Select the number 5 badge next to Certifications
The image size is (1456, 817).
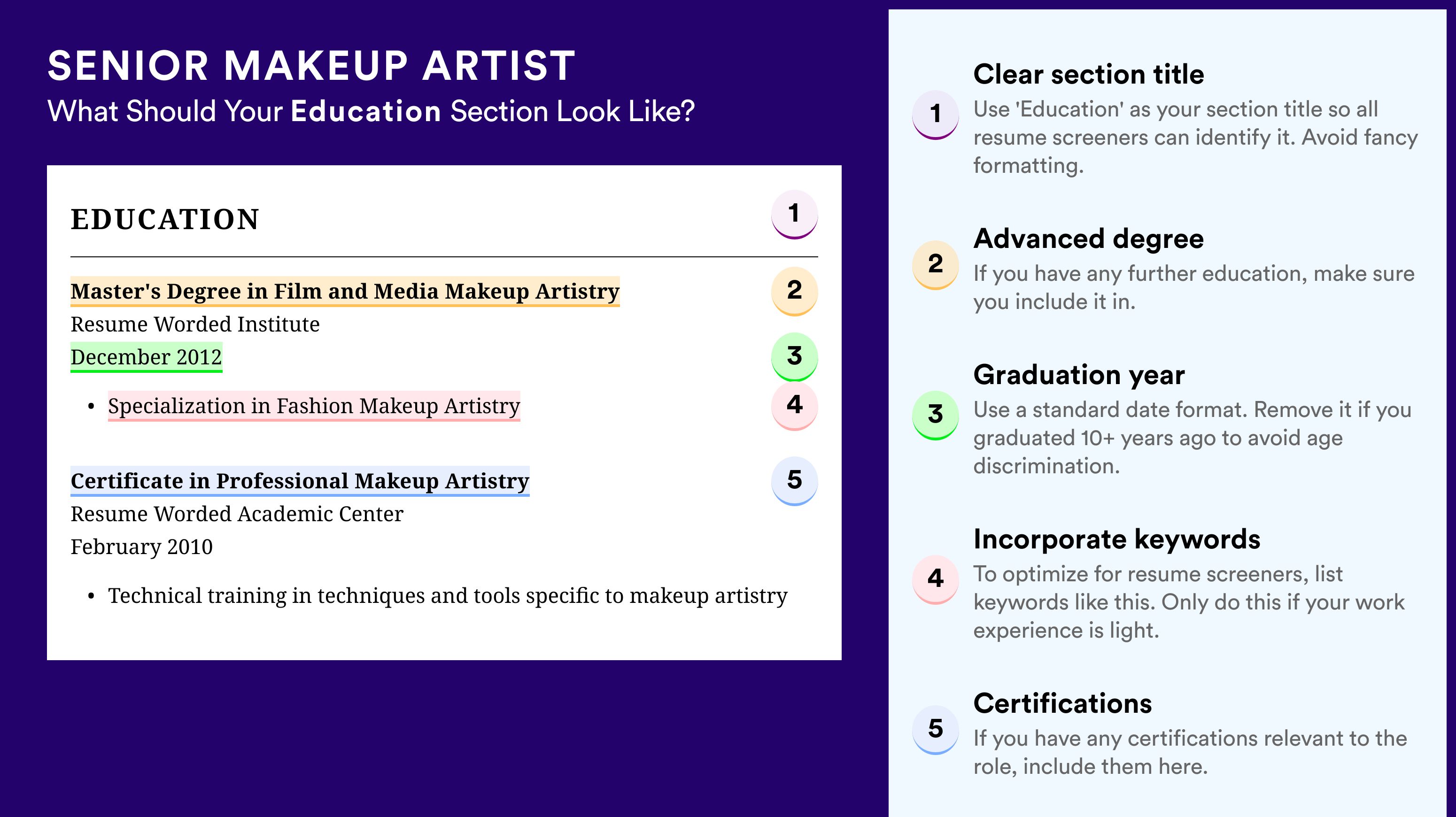coord(935,729)
